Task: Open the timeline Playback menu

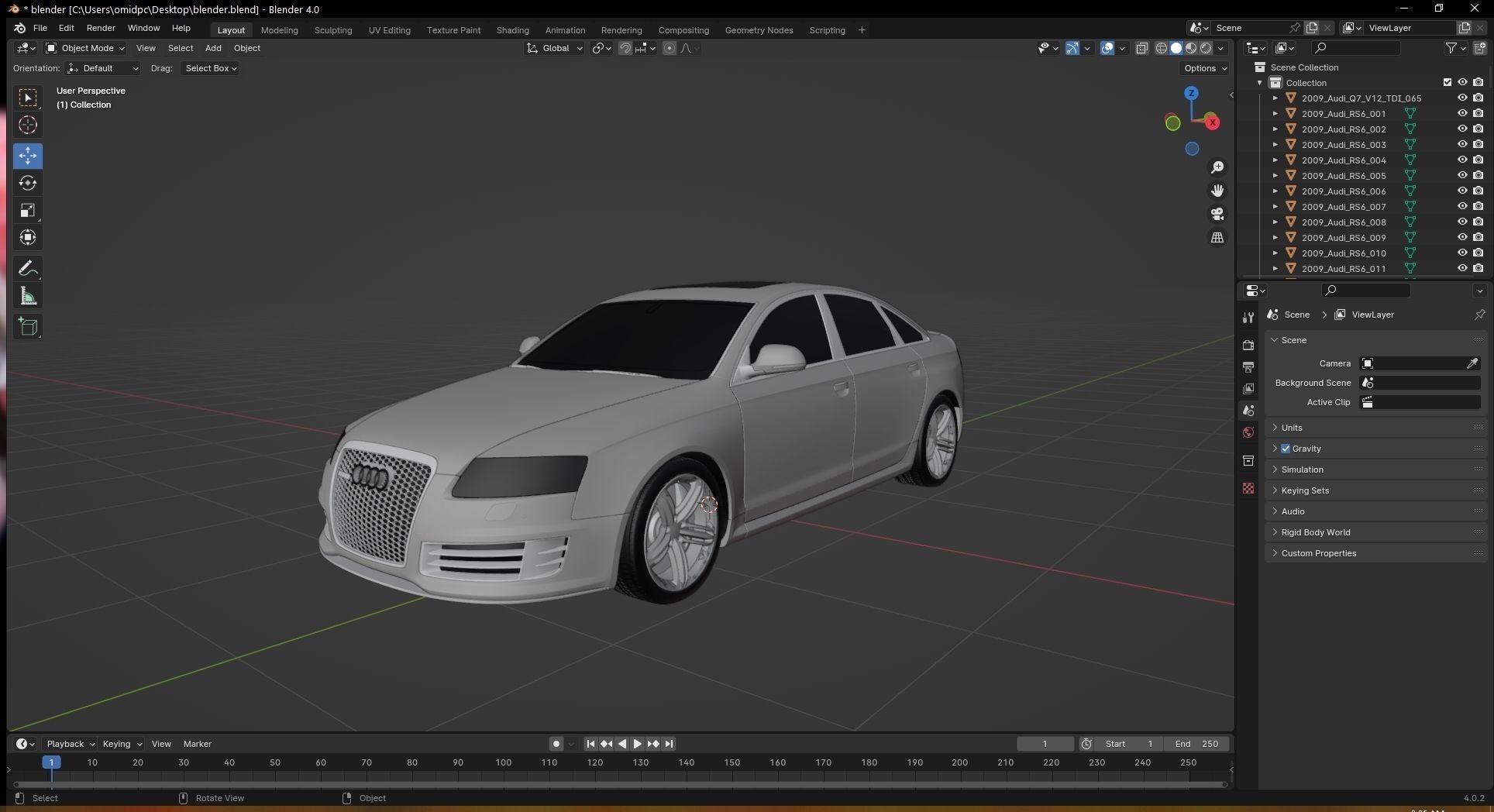Action: tap(70, 744)
